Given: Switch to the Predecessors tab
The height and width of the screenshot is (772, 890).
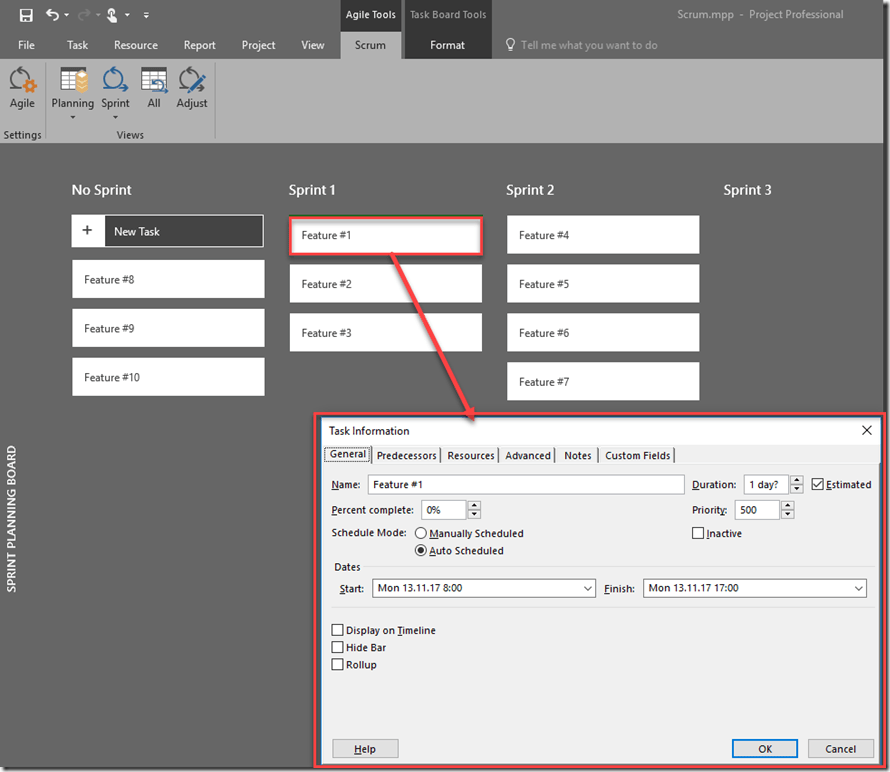Looking at the screenshot, I should tap(406, 455).
